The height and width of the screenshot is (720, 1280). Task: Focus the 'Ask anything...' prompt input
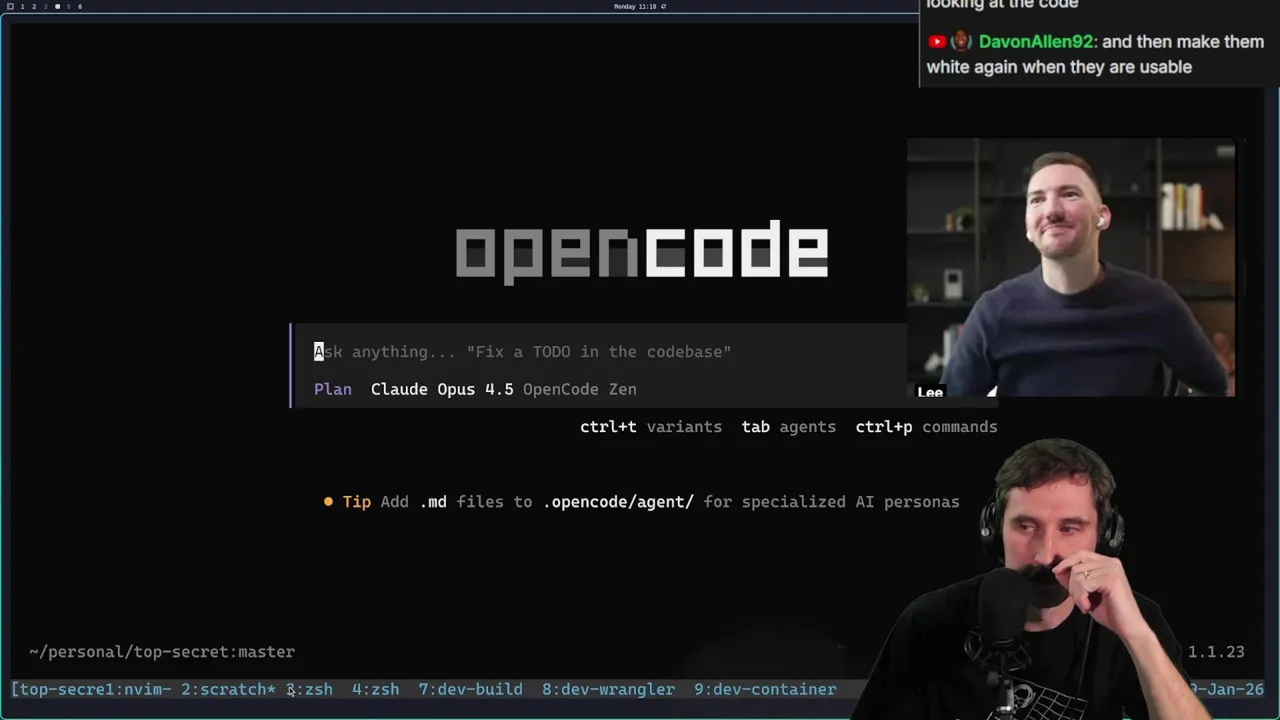(x=523, y=352)
